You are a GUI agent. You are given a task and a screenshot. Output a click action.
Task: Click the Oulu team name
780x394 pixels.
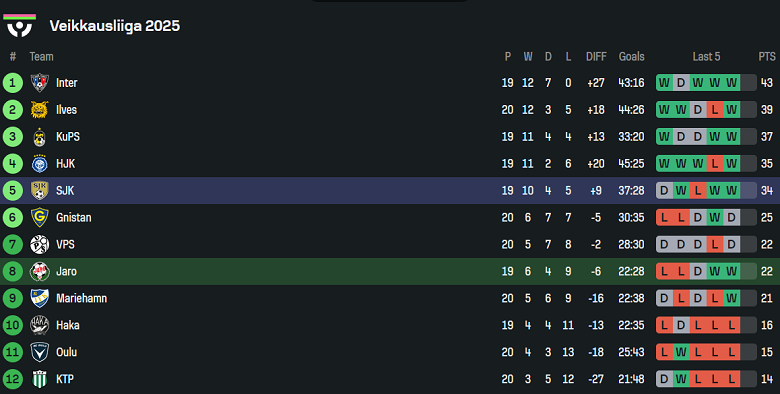pyautogui.click(x=66, y=352)
